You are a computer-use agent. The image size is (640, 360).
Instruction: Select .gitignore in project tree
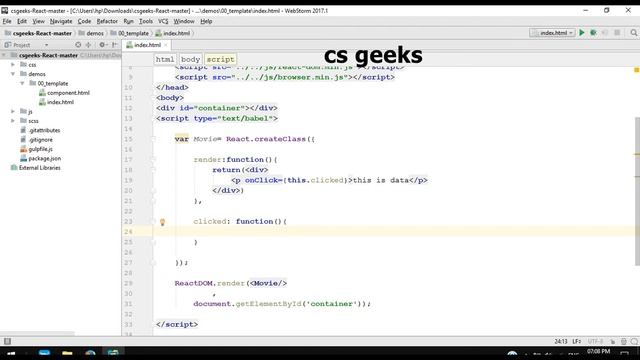(40, 140)
